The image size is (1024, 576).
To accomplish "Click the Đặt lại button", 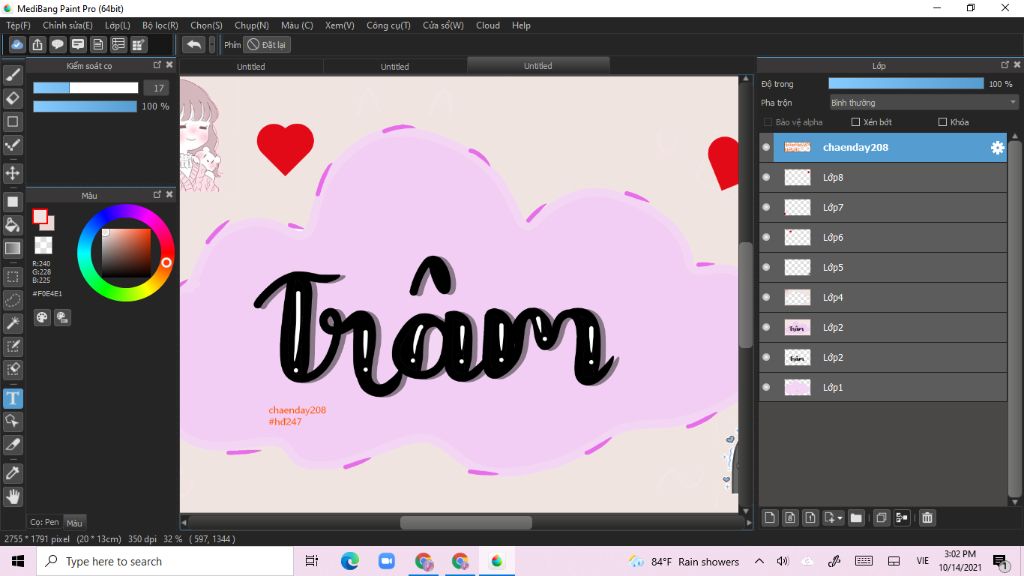I will [267, 44].
